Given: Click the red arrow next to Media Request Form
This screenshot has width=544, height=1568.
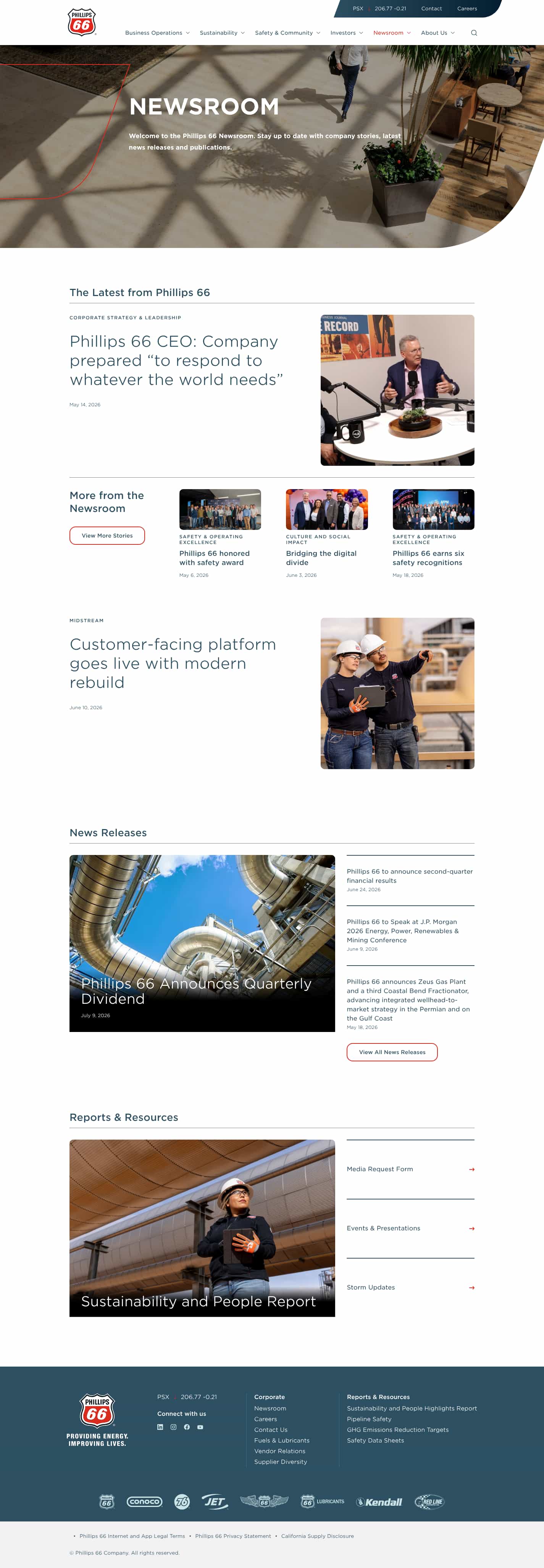Looking at the screenshot, I should pos(471,1169).
